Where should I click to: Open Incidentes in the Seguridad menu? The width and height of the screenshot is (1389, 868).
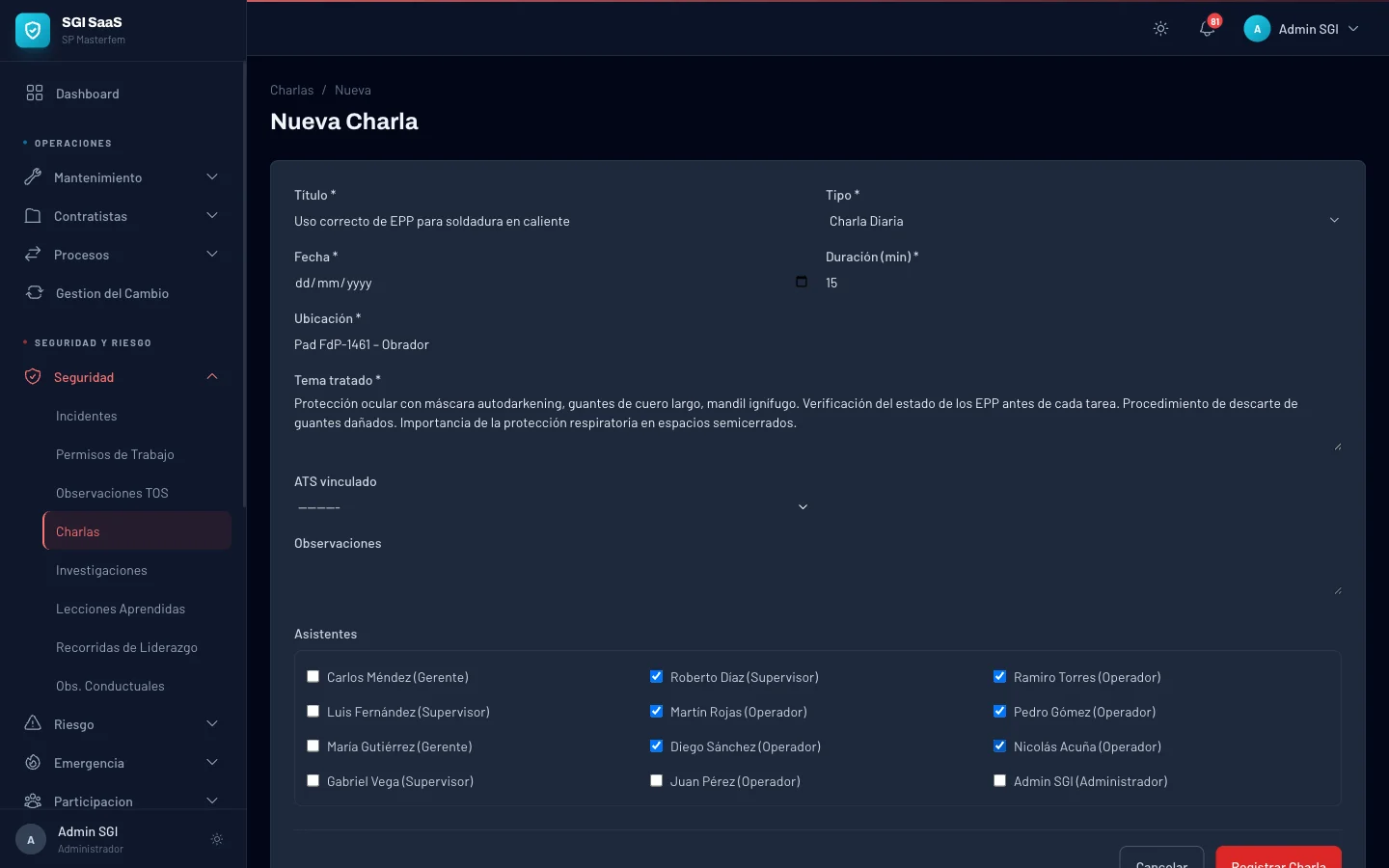pos(87,416)
